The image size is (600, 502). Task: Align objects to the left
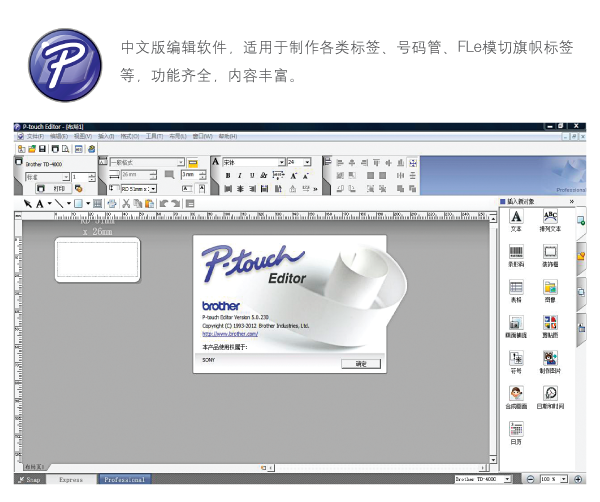coord(340,163)
